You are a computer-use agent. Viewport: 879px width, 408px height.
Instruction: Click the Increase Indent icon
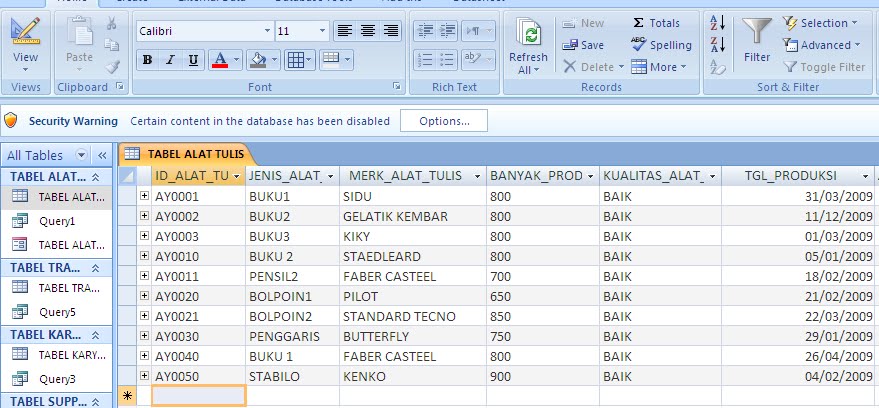(x=448, y=31)
